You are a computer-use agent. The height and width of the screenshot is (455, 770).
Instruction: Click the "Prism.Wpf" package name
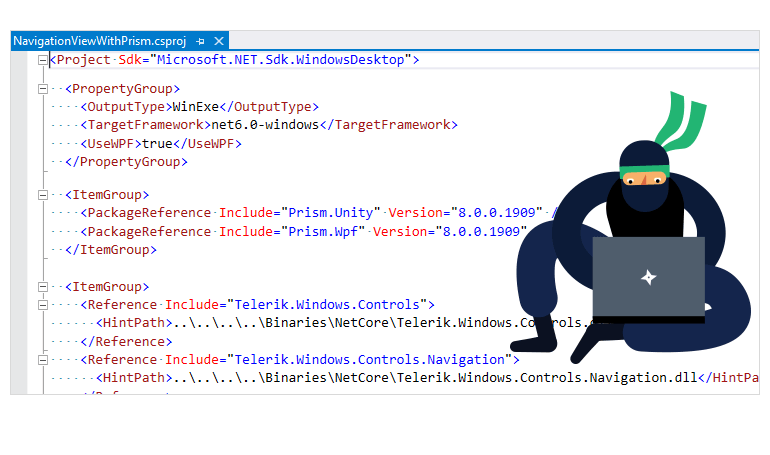(x=323, y=231)
